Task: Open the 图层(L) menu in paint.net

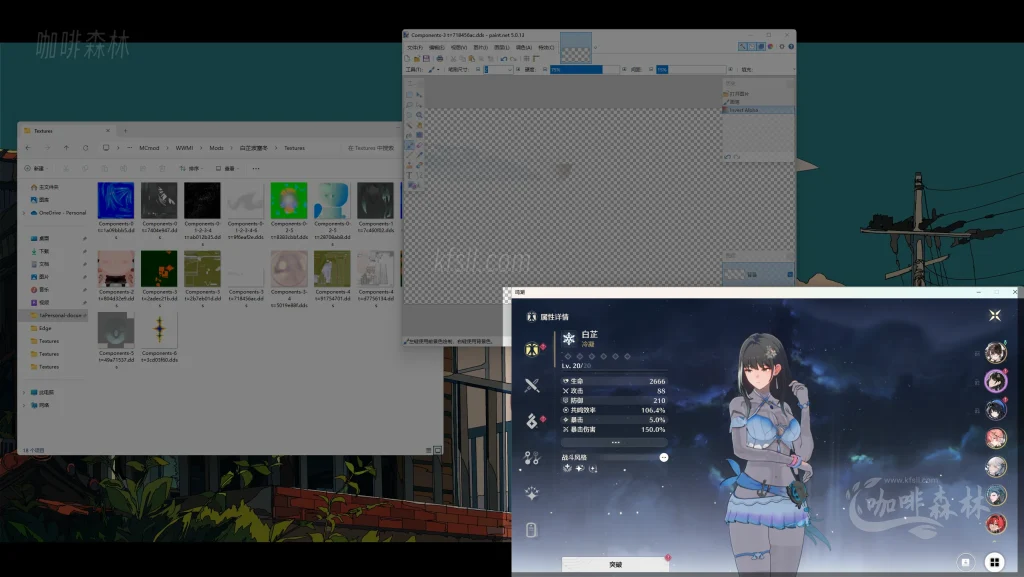Action: pos(502,48)
